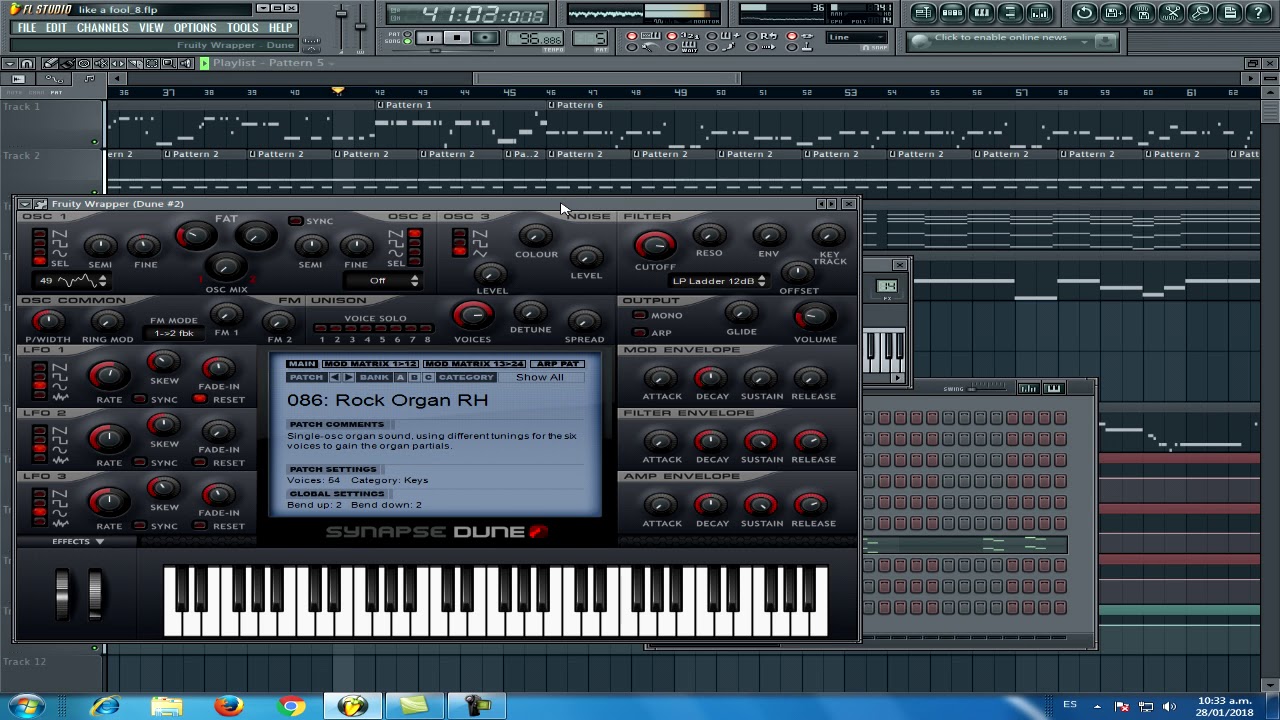Click previous patch arrow in Dune

(x=334, y=377)
